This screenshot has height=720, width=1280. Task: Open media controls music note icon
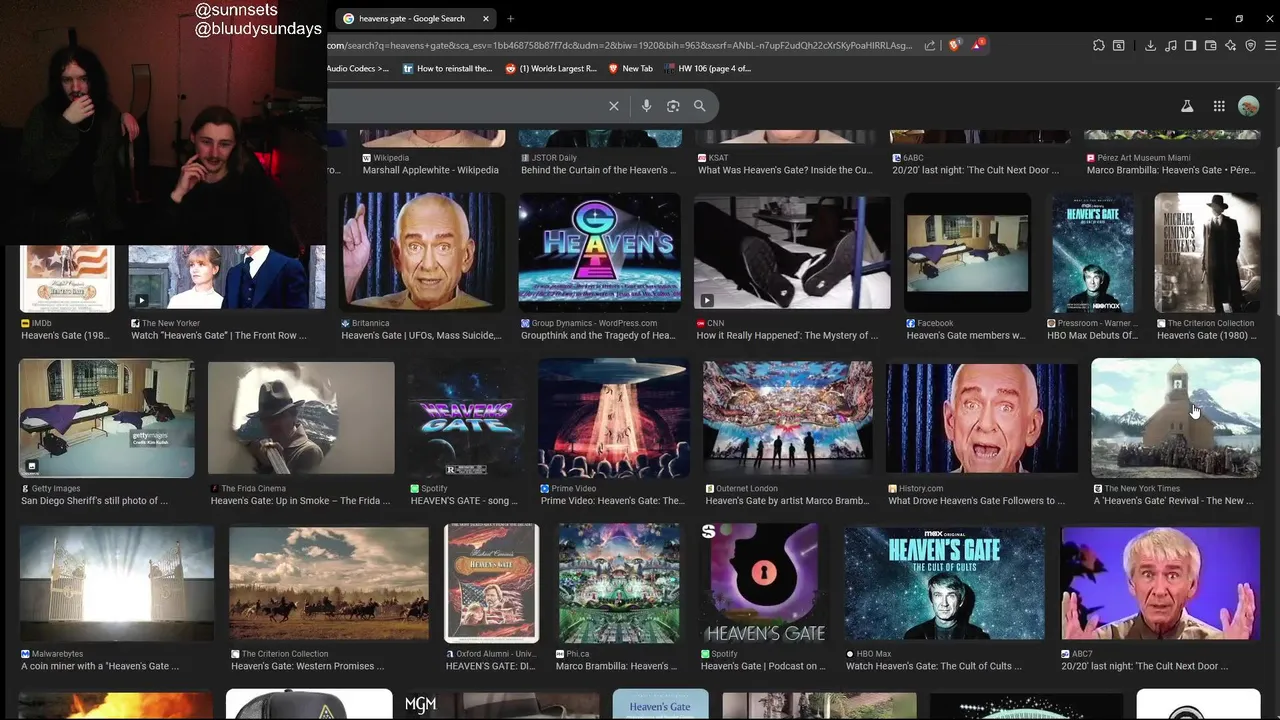click(x=1170, y=45)
